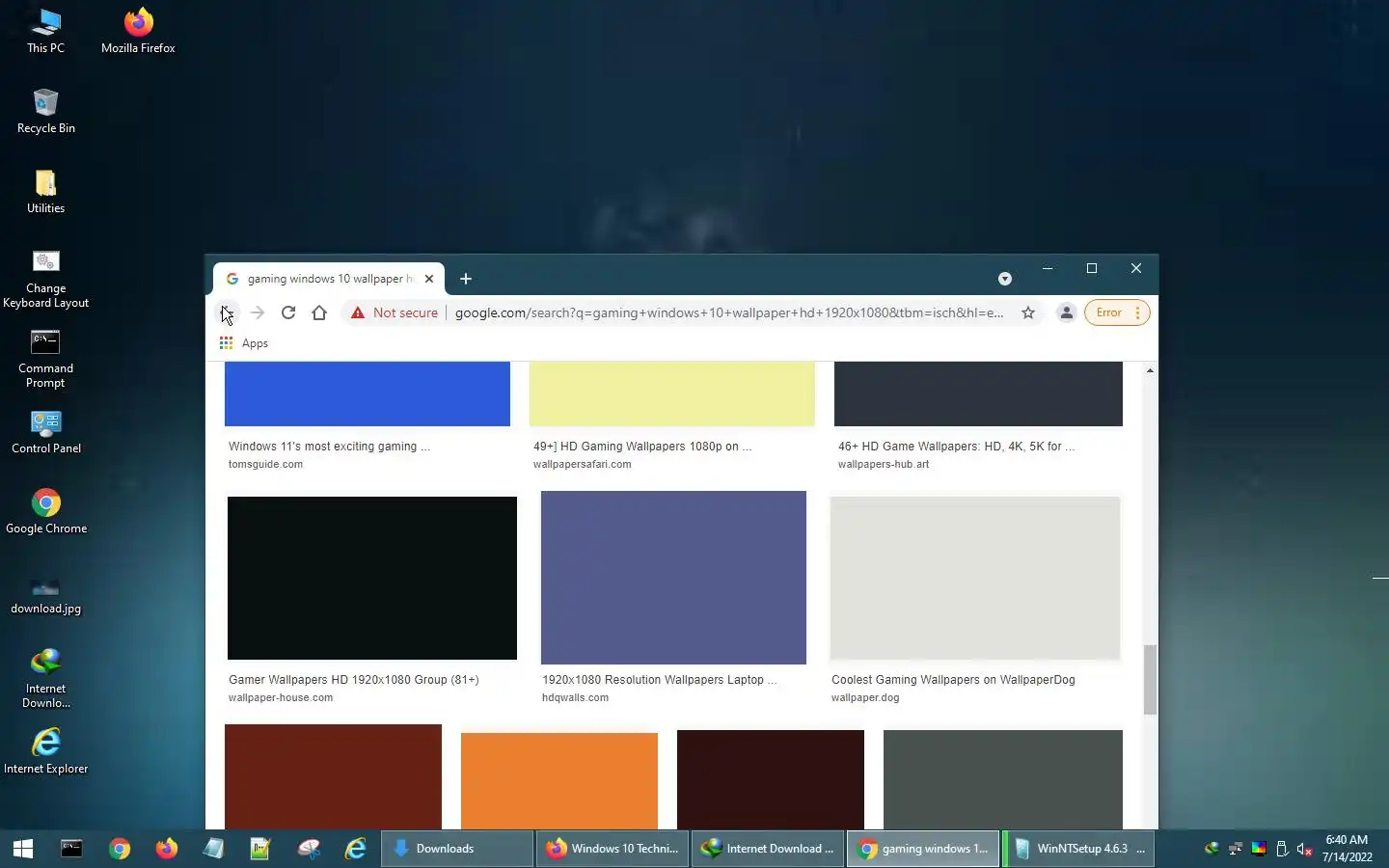1389x868 pixels.
Task: Launch pinned Firefox icon in taskbar
Action: (x=167, y=849)
